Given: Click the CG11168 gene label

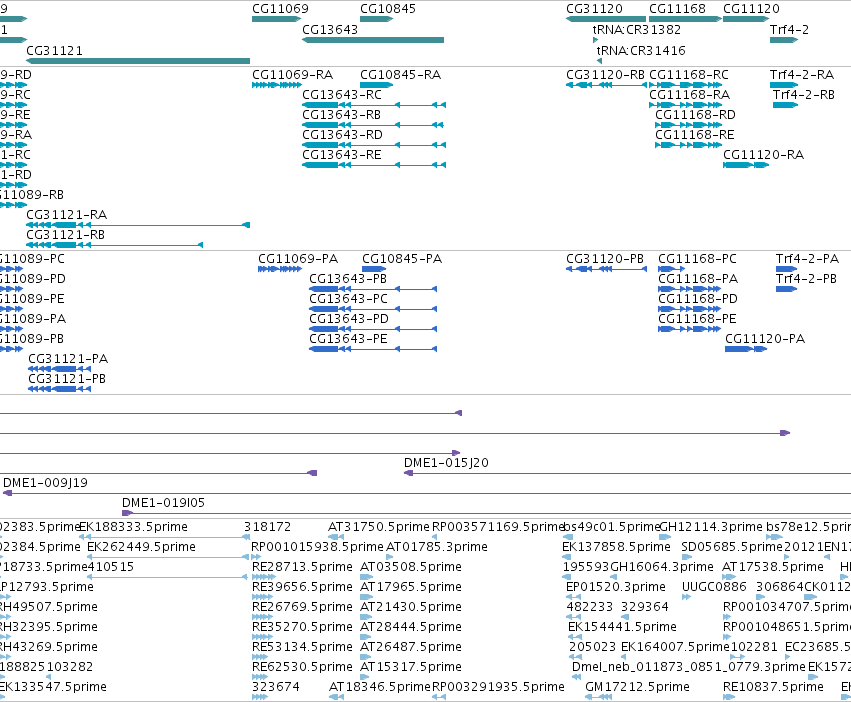Looking at the screenshot, I should click(677, 9).
